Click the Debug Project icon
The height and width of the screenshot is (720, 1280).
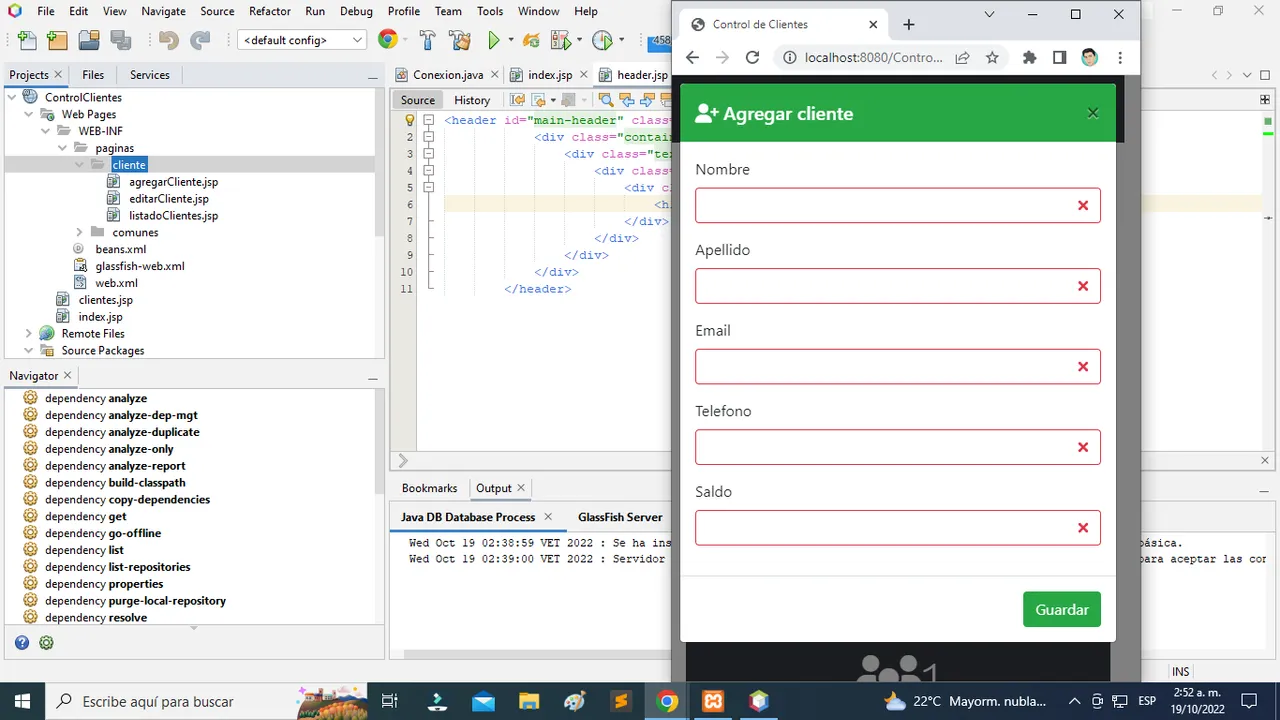(x=560, y=40)
